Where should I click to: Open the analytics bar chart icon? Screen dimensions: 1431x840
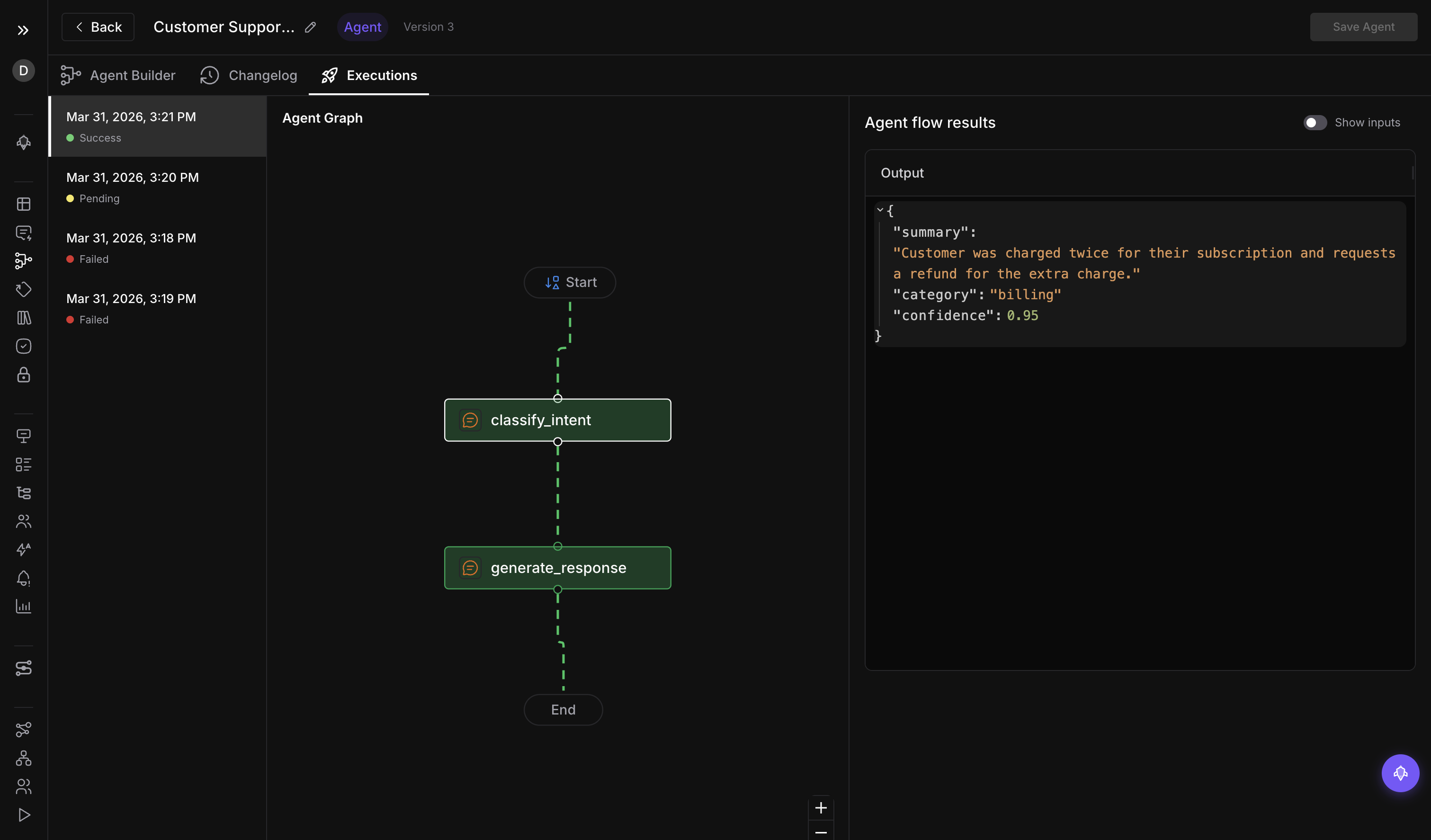(x=23, y=607)
